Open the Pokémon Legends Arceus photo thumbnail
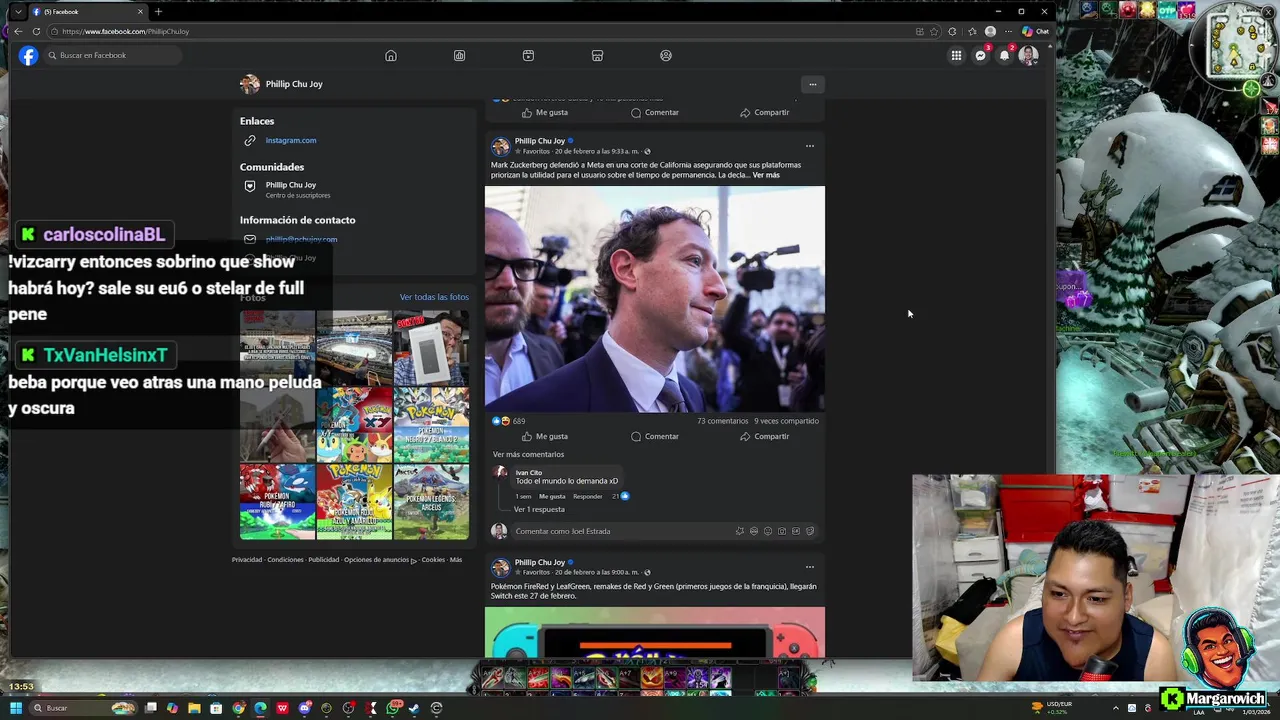This screenshot has height=720, width=1280. tap(431, 502)
